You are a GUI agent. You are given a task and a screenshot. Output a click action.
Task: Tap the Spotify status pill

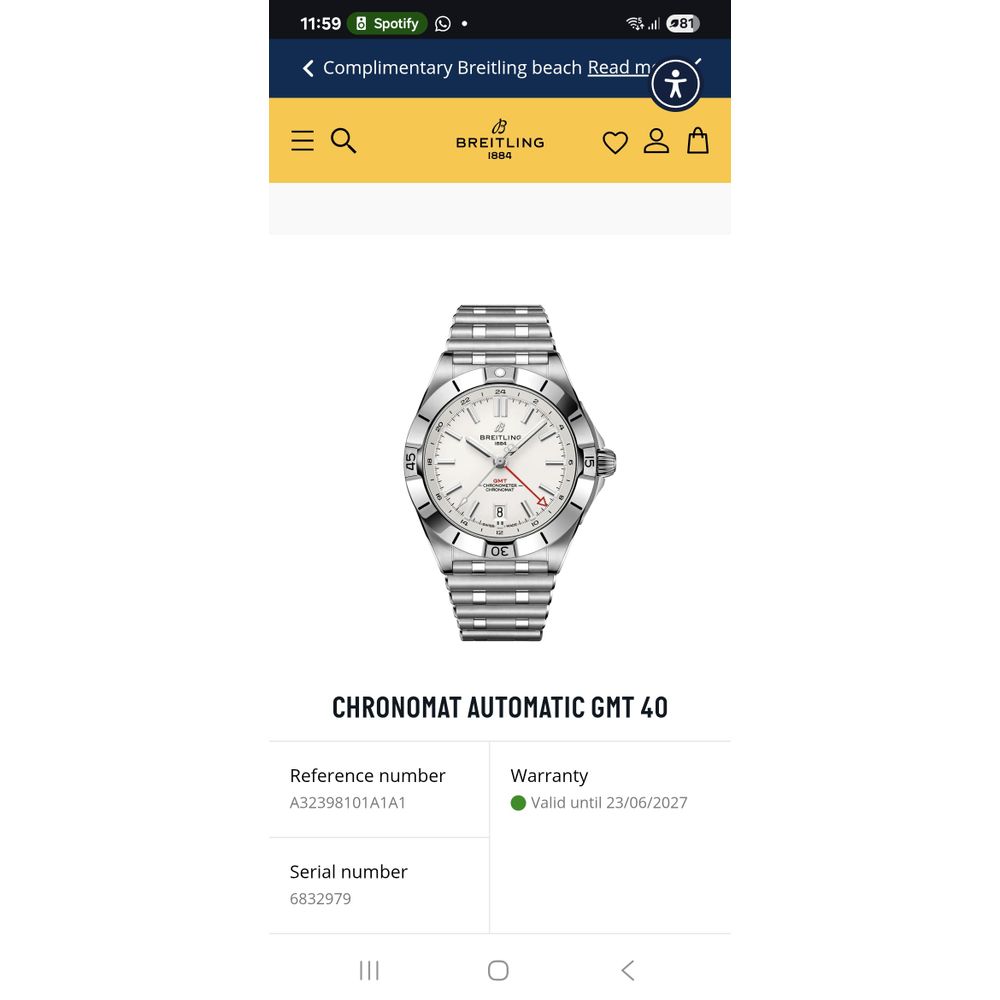[386, 24]
